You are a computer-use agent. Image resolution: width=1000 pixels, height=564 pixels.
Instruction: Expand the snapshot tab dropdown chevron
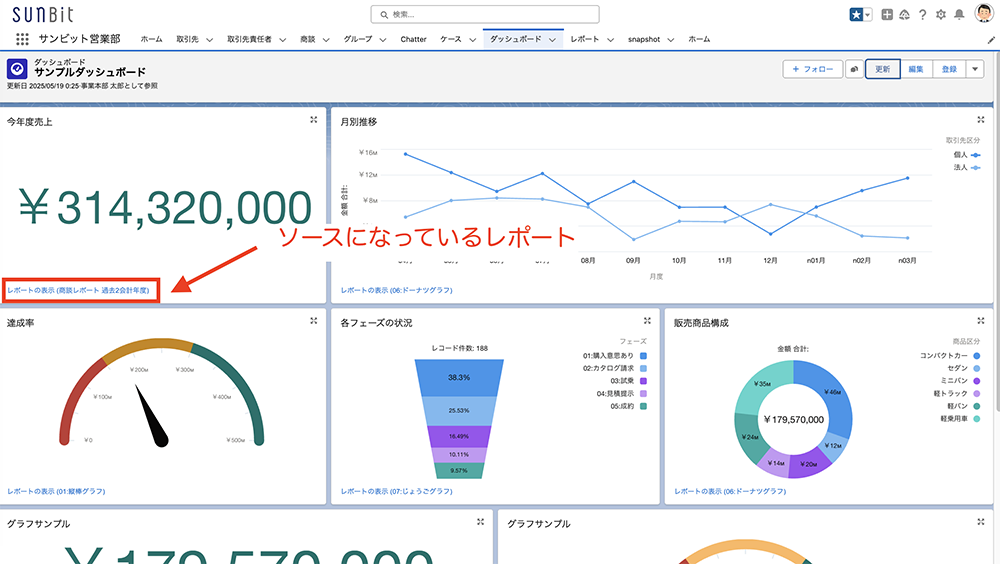(x=671, y=40)
